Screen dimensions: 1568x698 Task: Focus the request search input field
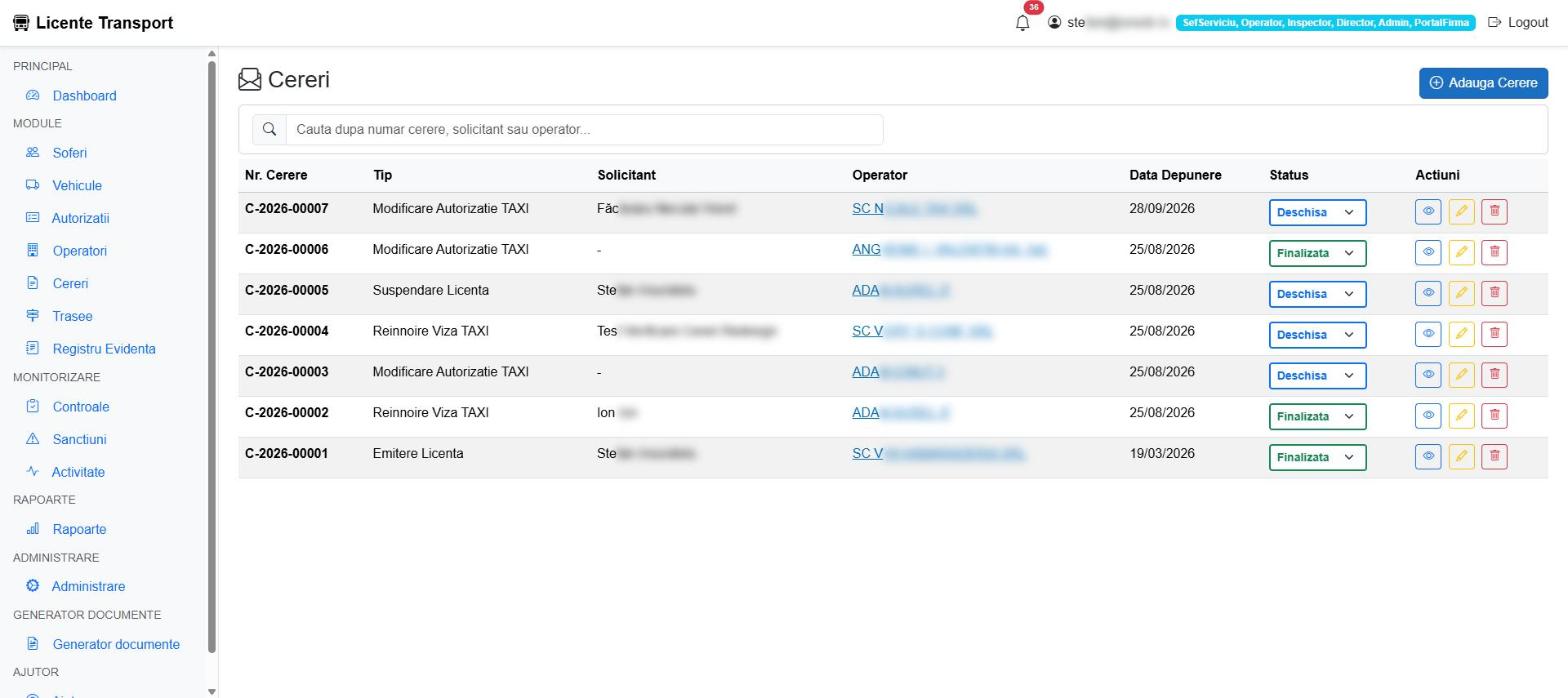click(584, 129)
